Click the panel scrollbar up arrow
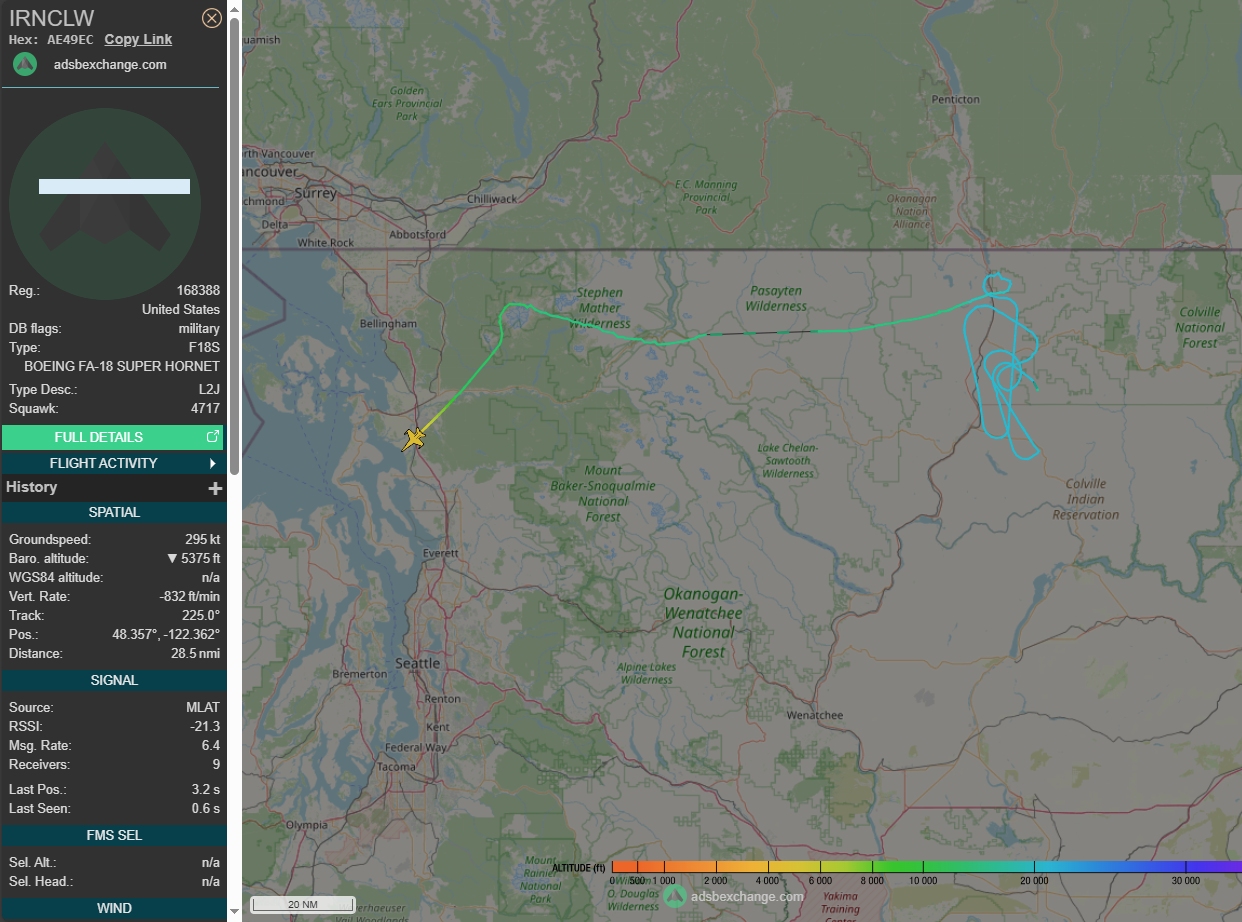Viewport: 1242px width, 922px height. (x=234, y=9)
